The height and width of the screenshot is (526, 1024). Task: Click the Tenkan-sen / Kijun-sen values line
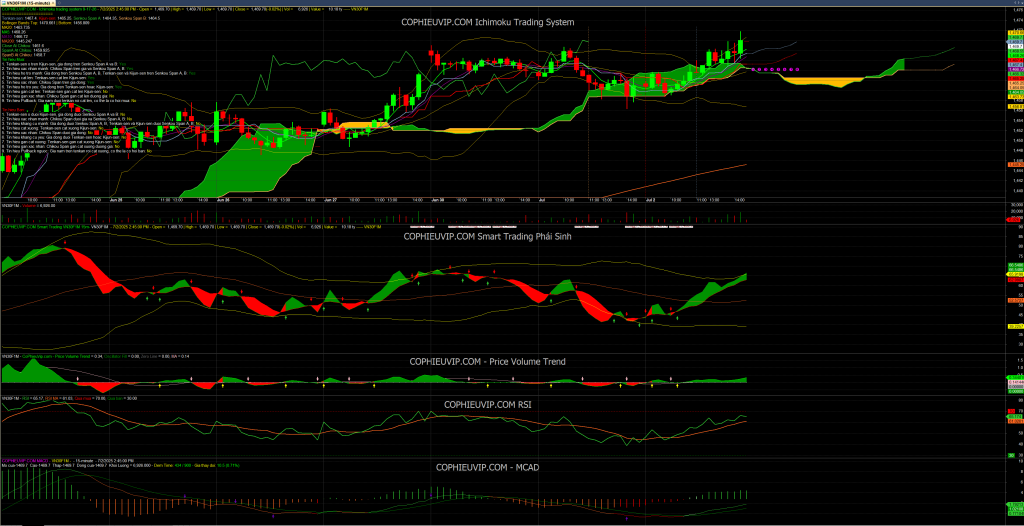(81, 18)
